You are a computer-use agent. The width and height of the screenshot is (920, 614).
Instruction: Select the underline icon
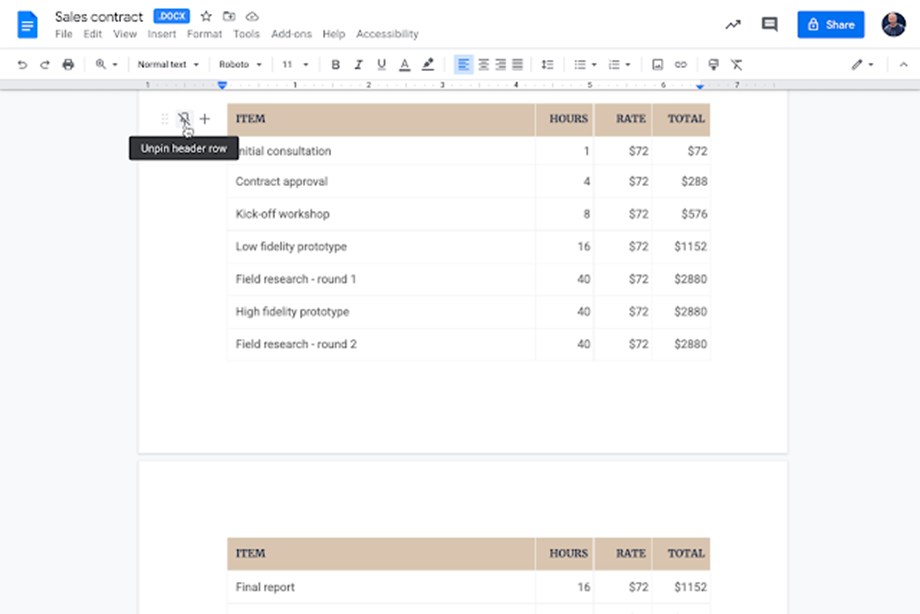point(381,64)
